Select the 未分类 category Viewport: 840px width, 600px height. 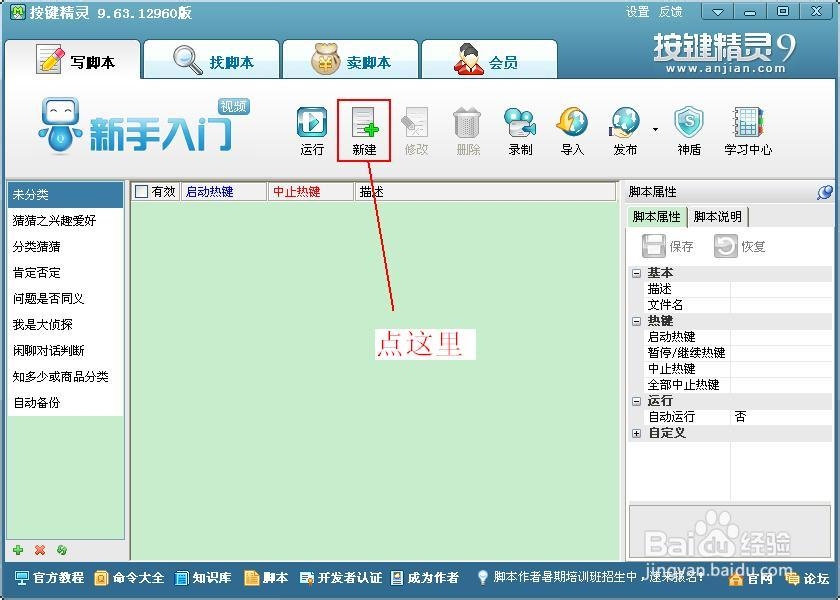(x=65, y=194)
